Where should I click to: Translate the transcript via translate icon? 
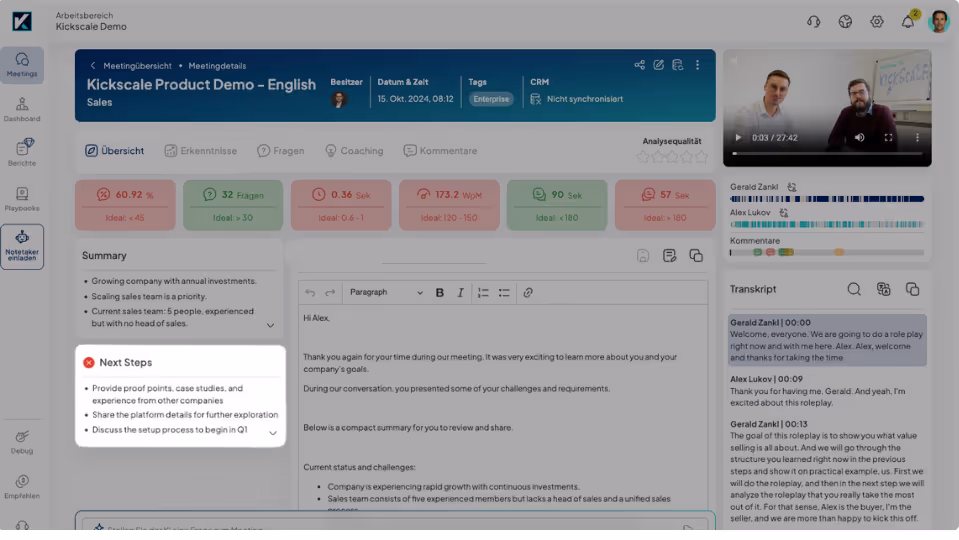click(x=883, y=289)
